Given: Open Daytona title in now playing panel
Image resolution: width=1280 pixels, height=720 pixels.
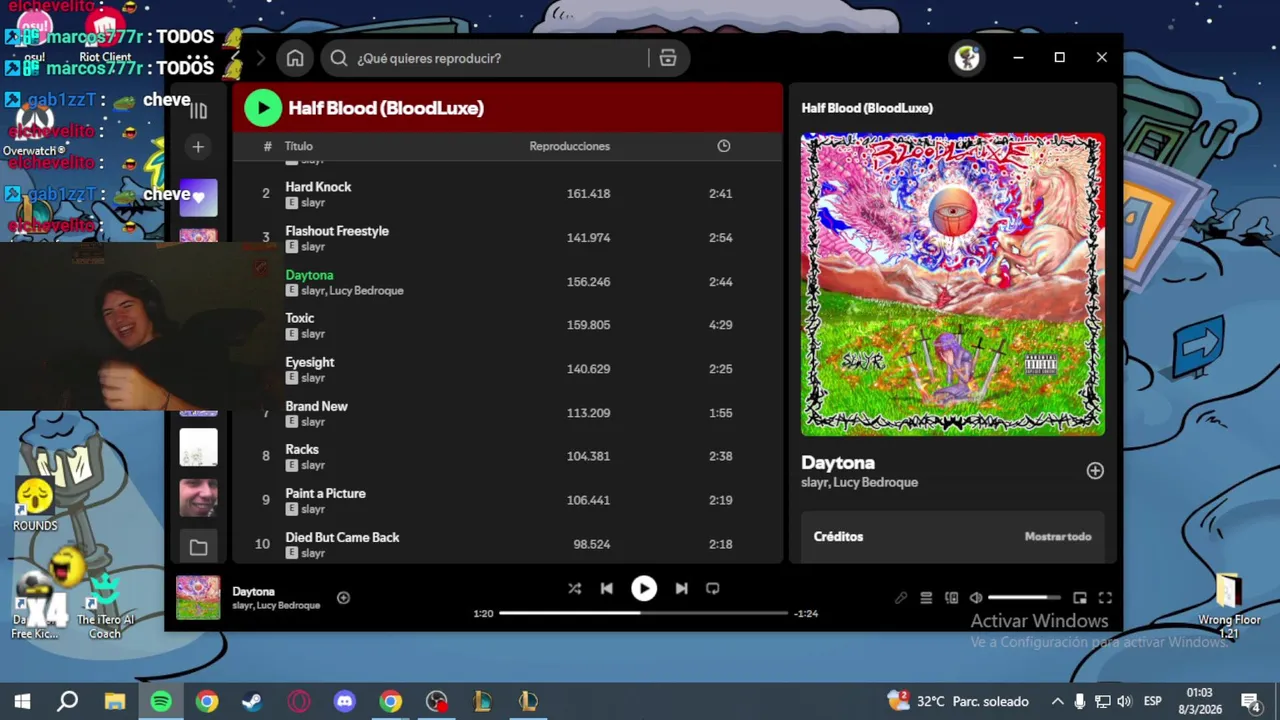Looking at the screenshot, I should pyautogui.click(x=838, y=463).
